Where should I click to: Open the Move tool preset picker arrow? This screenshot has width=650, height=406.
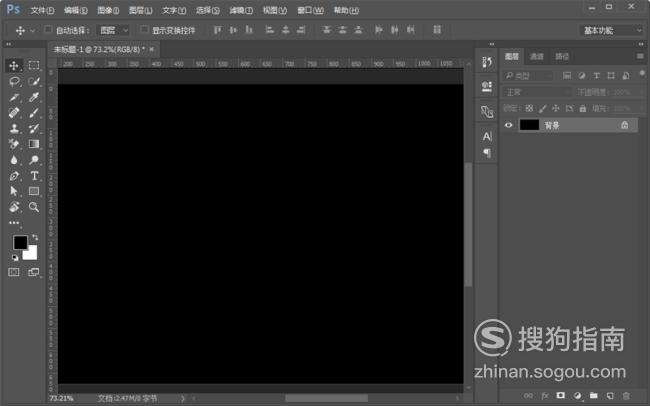[32, 30]
